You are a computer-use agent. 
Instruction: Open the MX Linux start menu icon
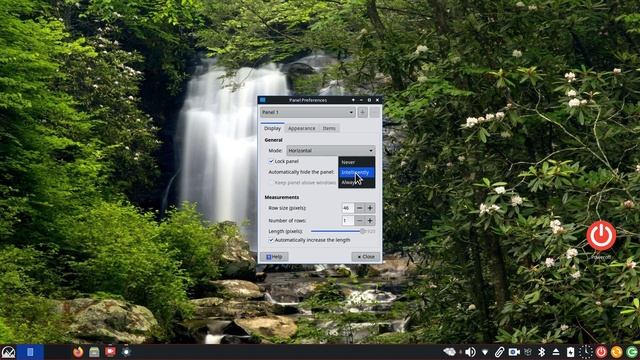8,352
